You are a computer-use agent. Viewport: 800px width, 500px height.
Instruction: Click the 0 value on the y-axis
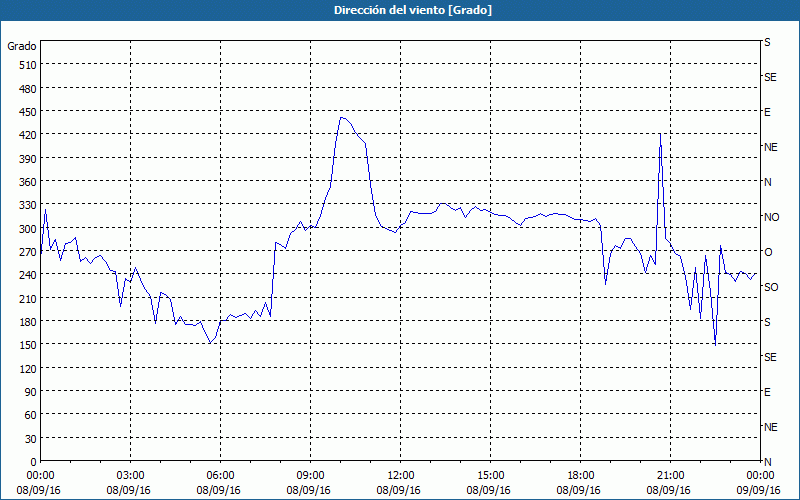click(x=34, y=462)
